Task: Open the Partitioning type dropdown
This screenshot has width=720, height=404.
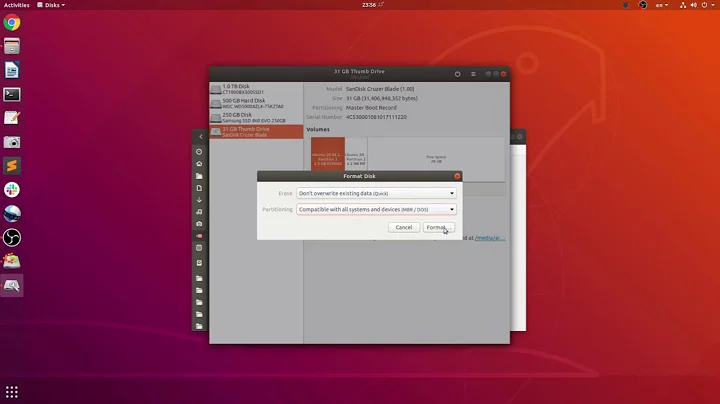Action: point(376,209)
